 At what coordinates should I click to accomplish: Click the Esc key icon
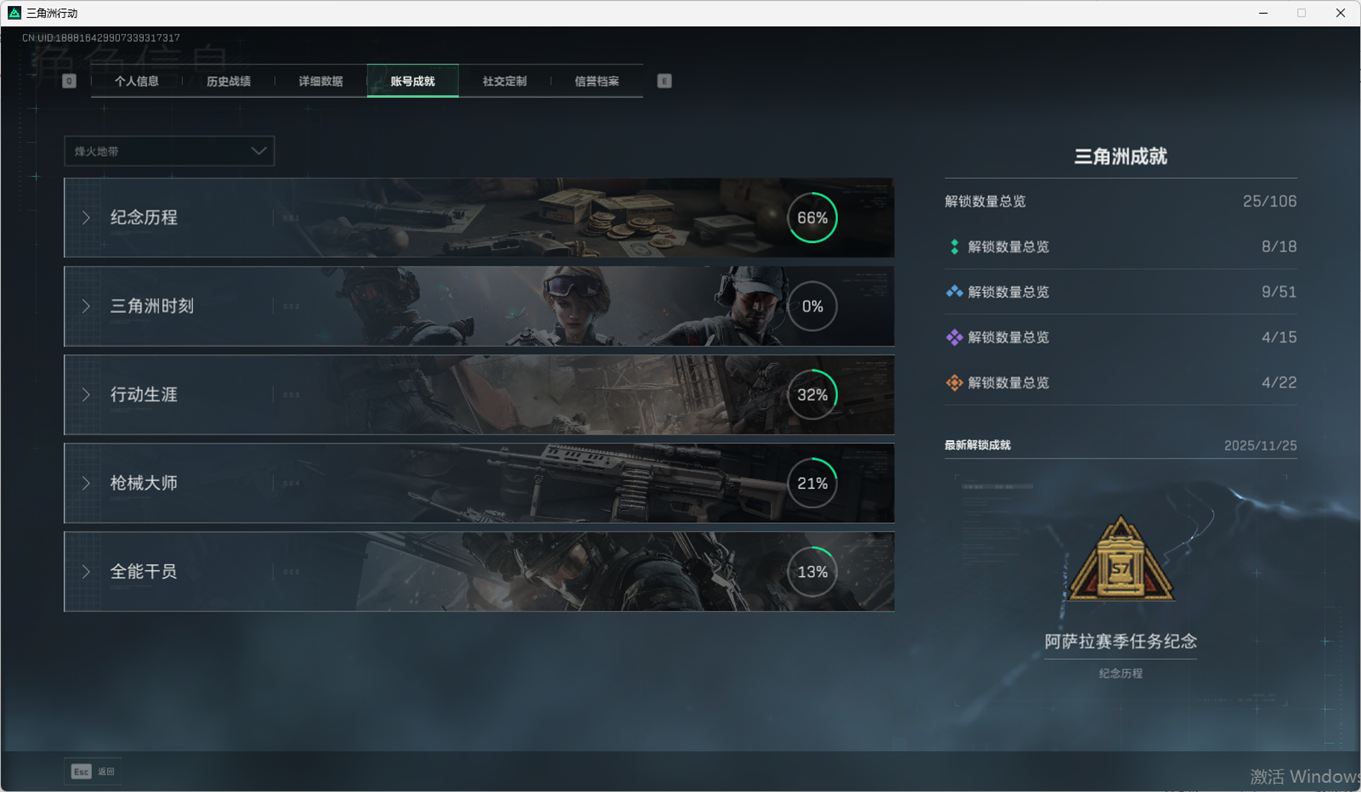81,772
